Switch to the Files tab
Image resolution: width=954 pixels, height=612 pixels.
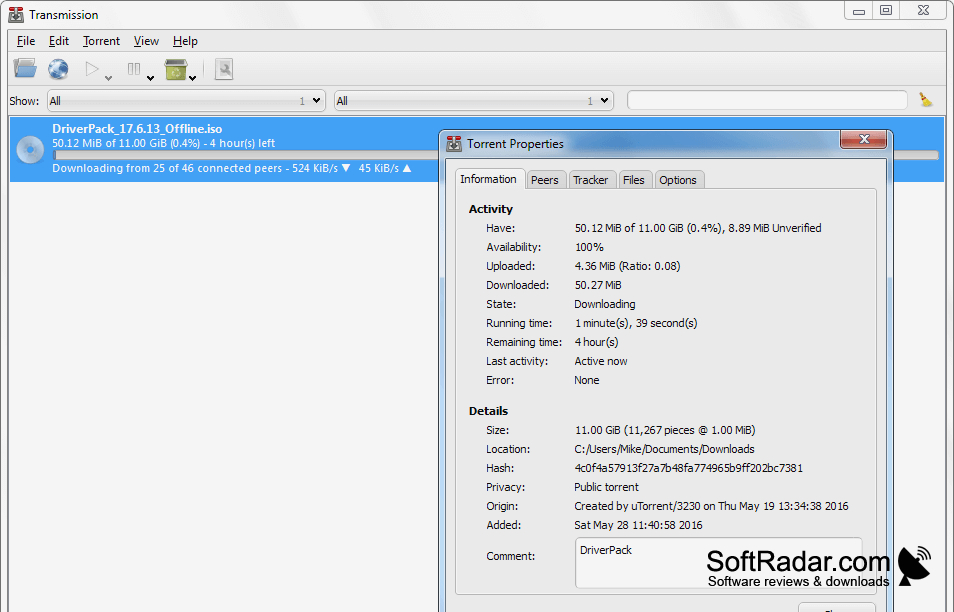[633, 180]
